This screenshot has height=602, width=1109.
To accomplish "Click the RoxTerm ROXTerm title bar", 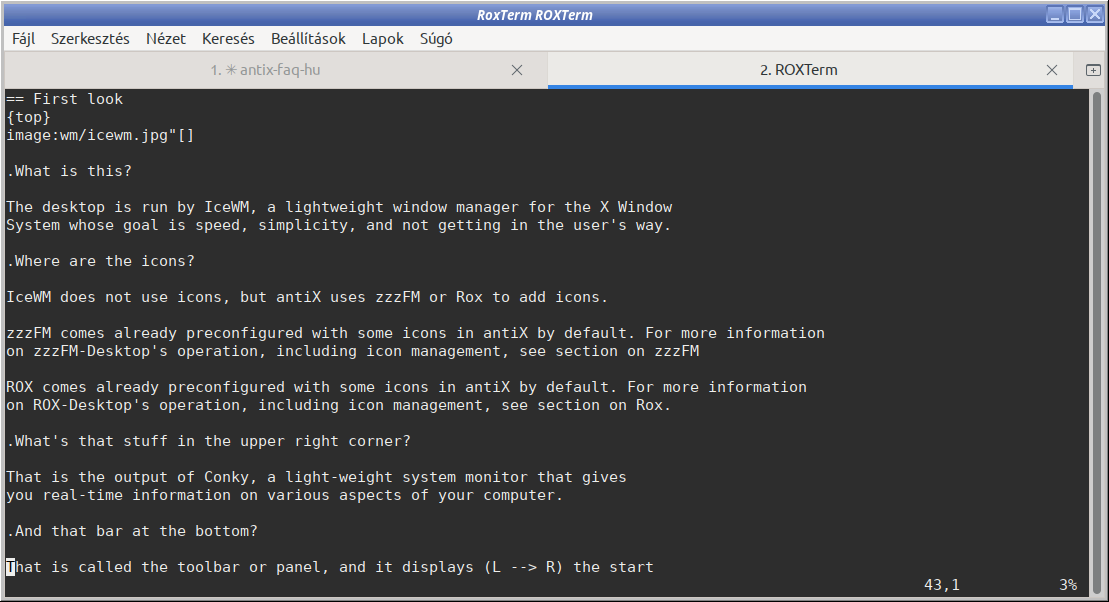I will click(534, 15).
